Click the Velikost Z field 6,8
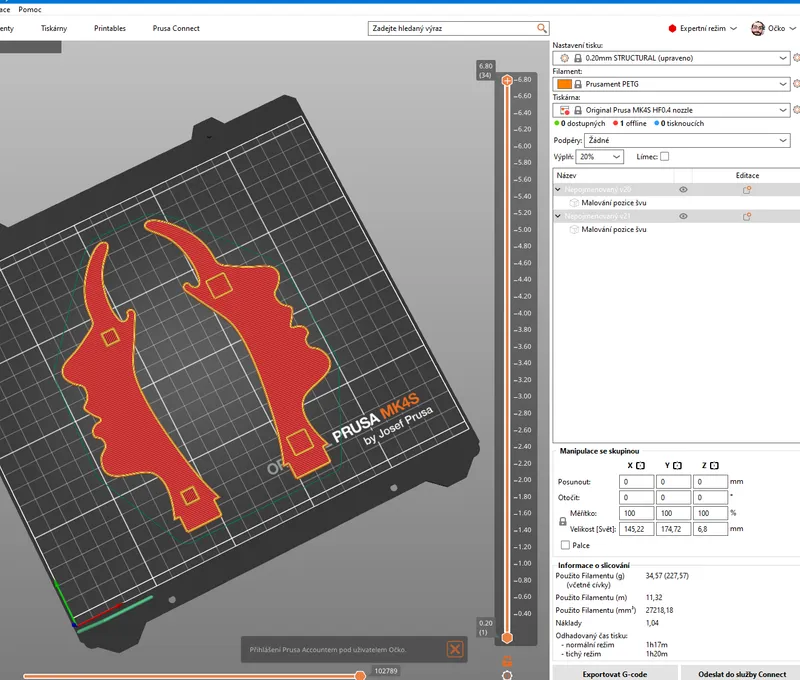This screenshot has height=680, width=800. (x=710, y=529)
